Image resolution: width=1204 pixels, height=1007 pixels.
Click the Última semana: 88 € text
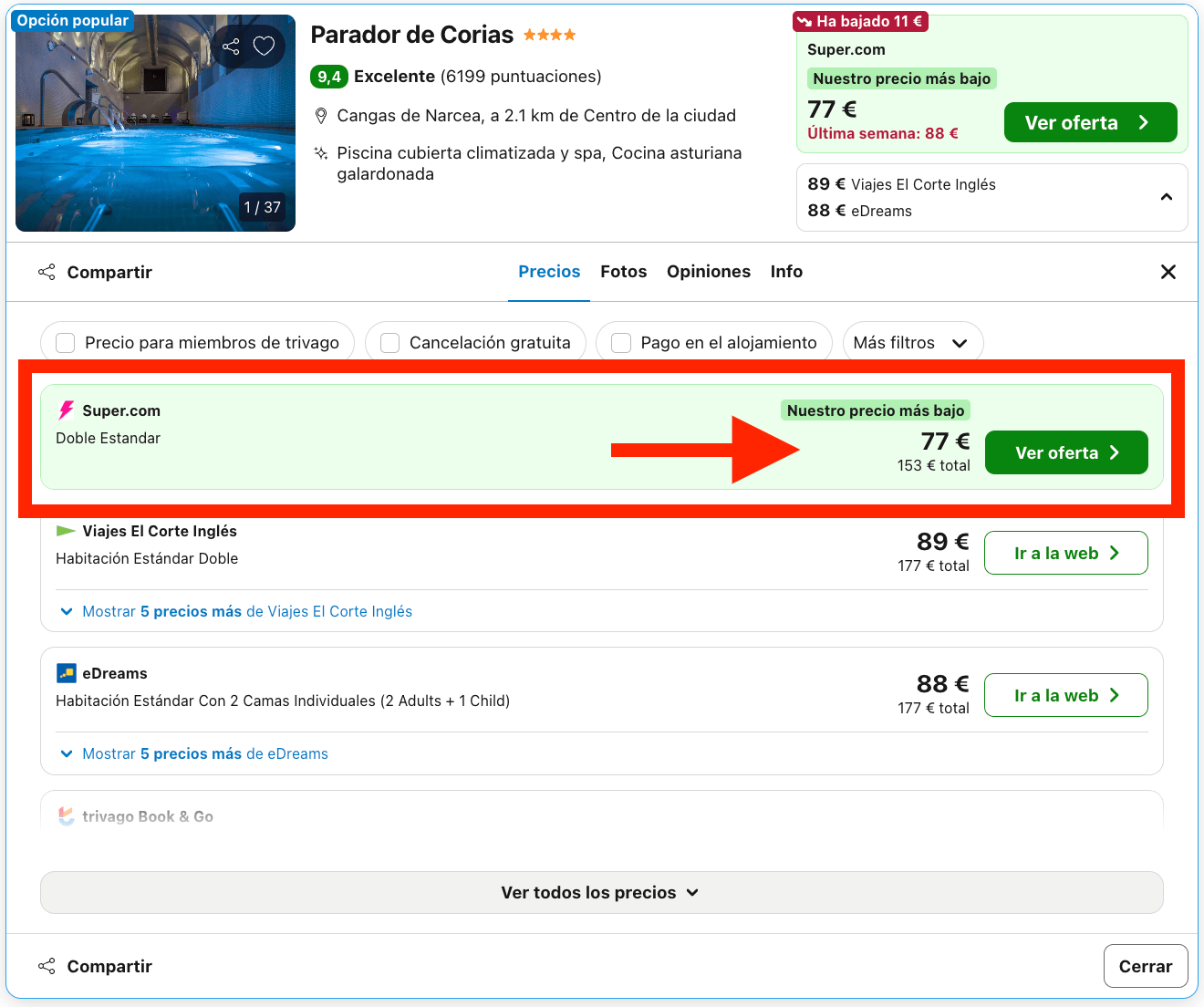pyautogui.click(x=883, y=133)
